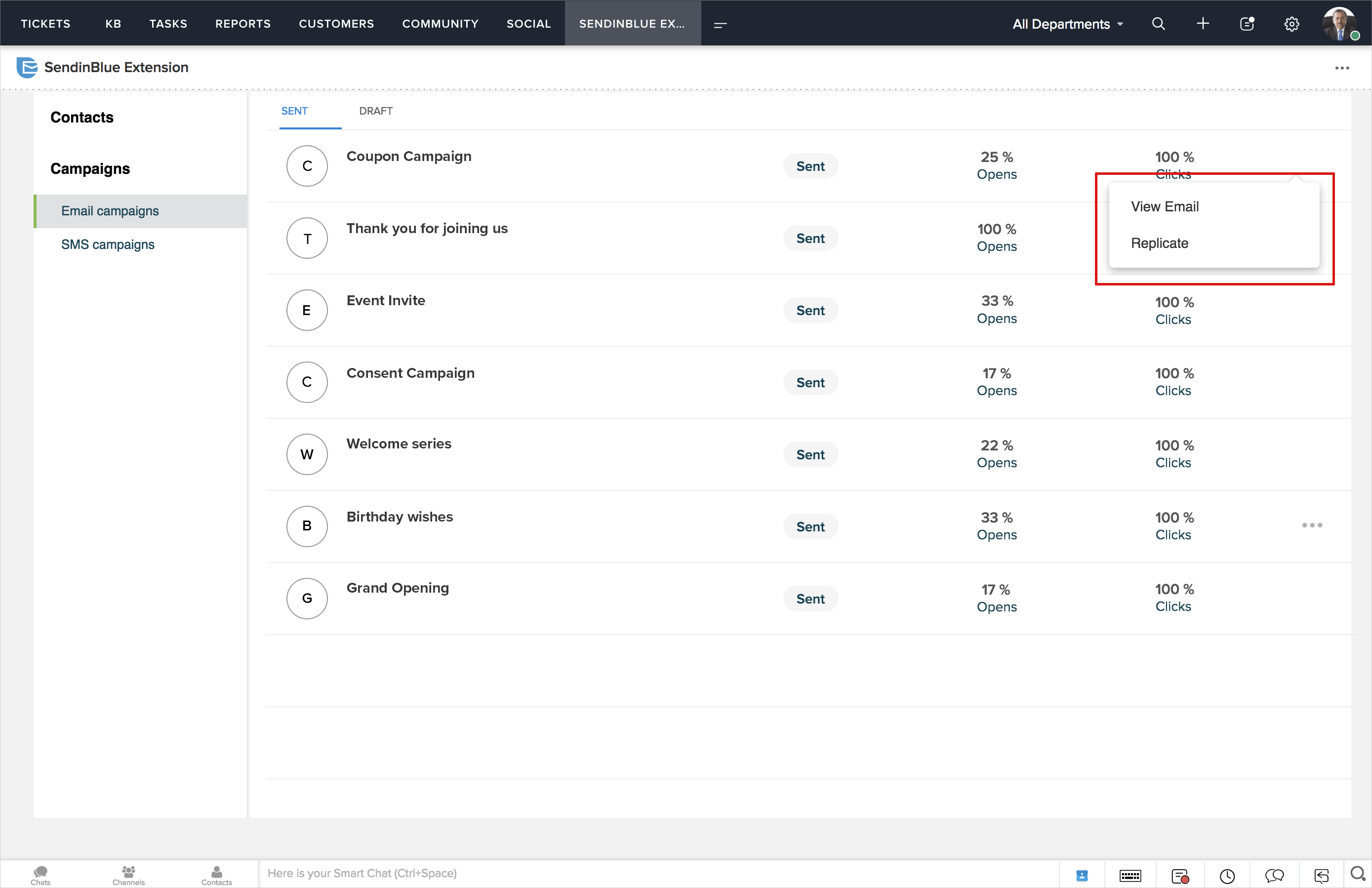Open SMS campaigns in the sidebar
This screenshot has height=888, width=1372.
tap(108, 244)
